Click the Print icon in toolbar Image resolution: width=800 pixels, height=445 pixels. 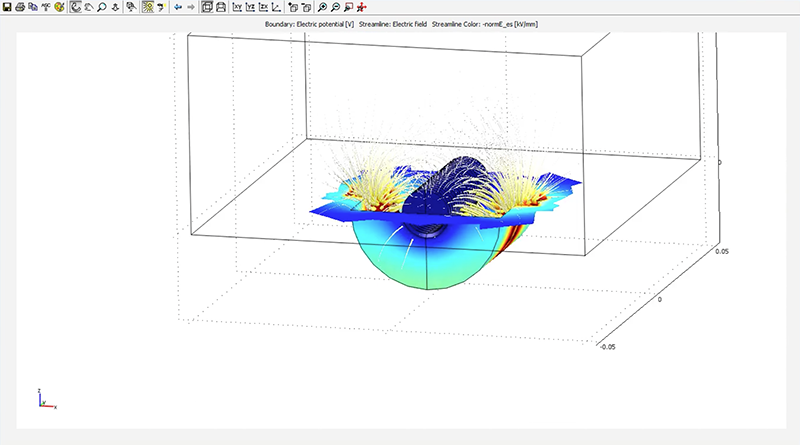[20, 7]
